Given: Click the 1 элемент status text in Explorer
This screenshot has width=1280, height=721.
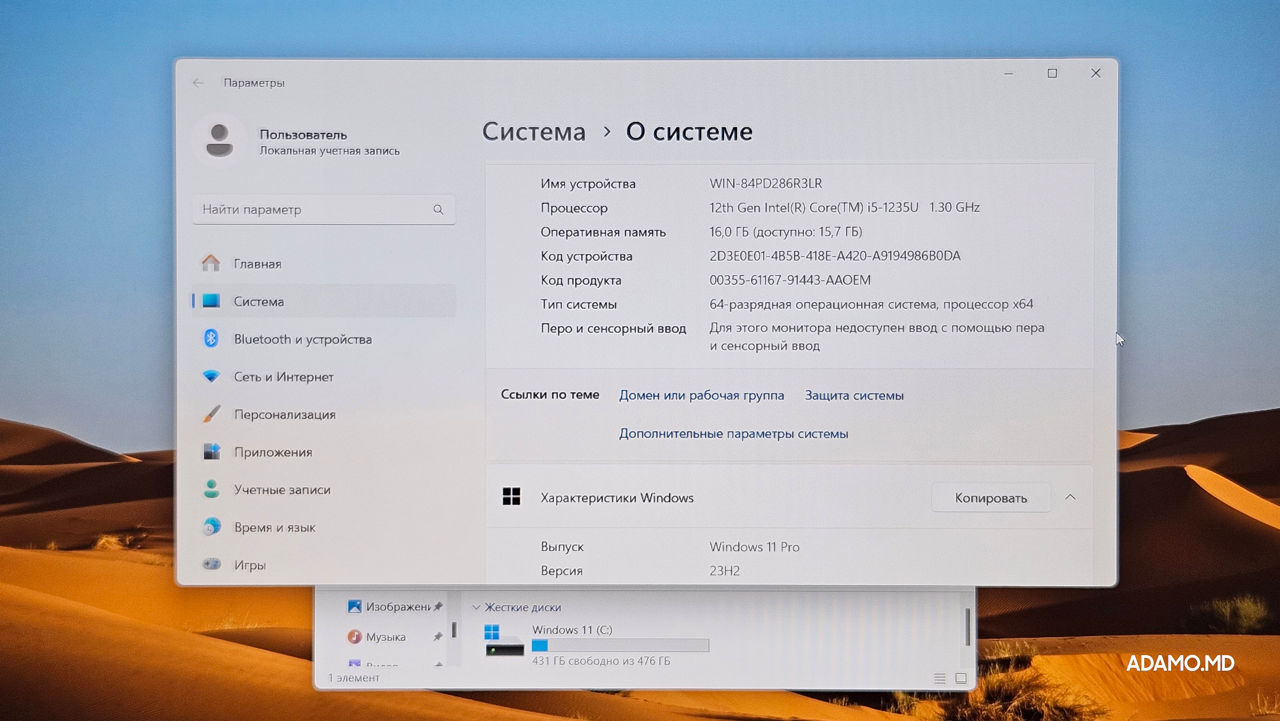Looking at the screenshot, I should click(x=354, y=678).
